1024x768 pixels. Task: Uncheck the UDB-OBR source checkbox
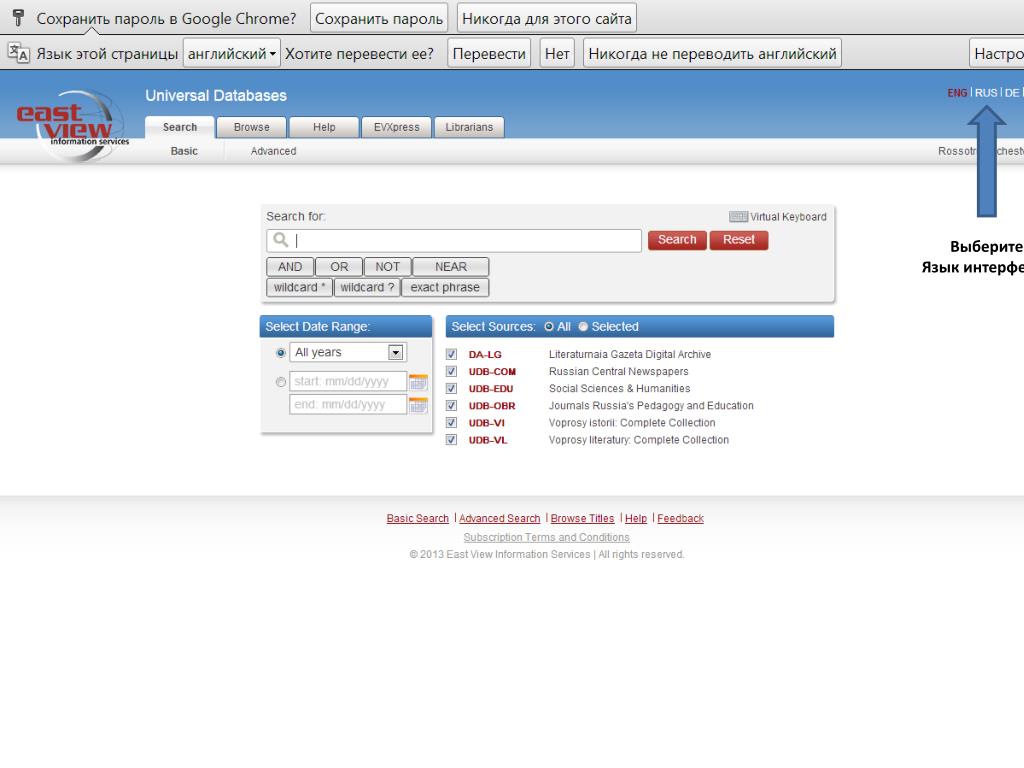coord(451,406)
